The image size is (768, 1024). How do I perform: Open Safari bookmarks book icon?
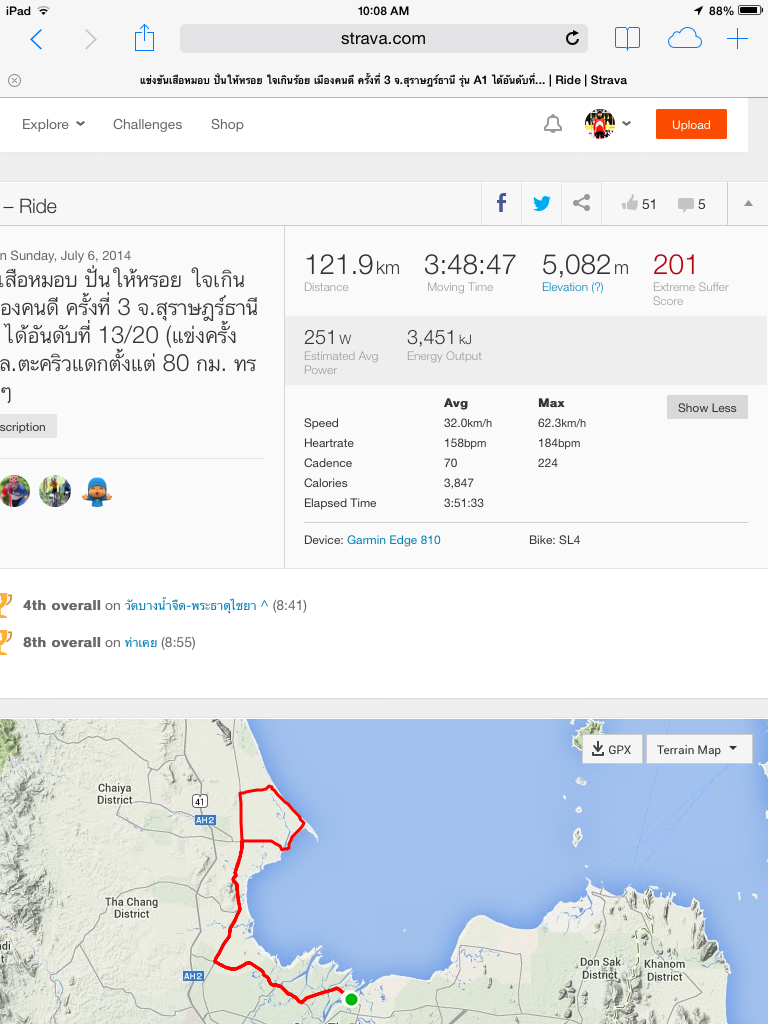(628, 39)
